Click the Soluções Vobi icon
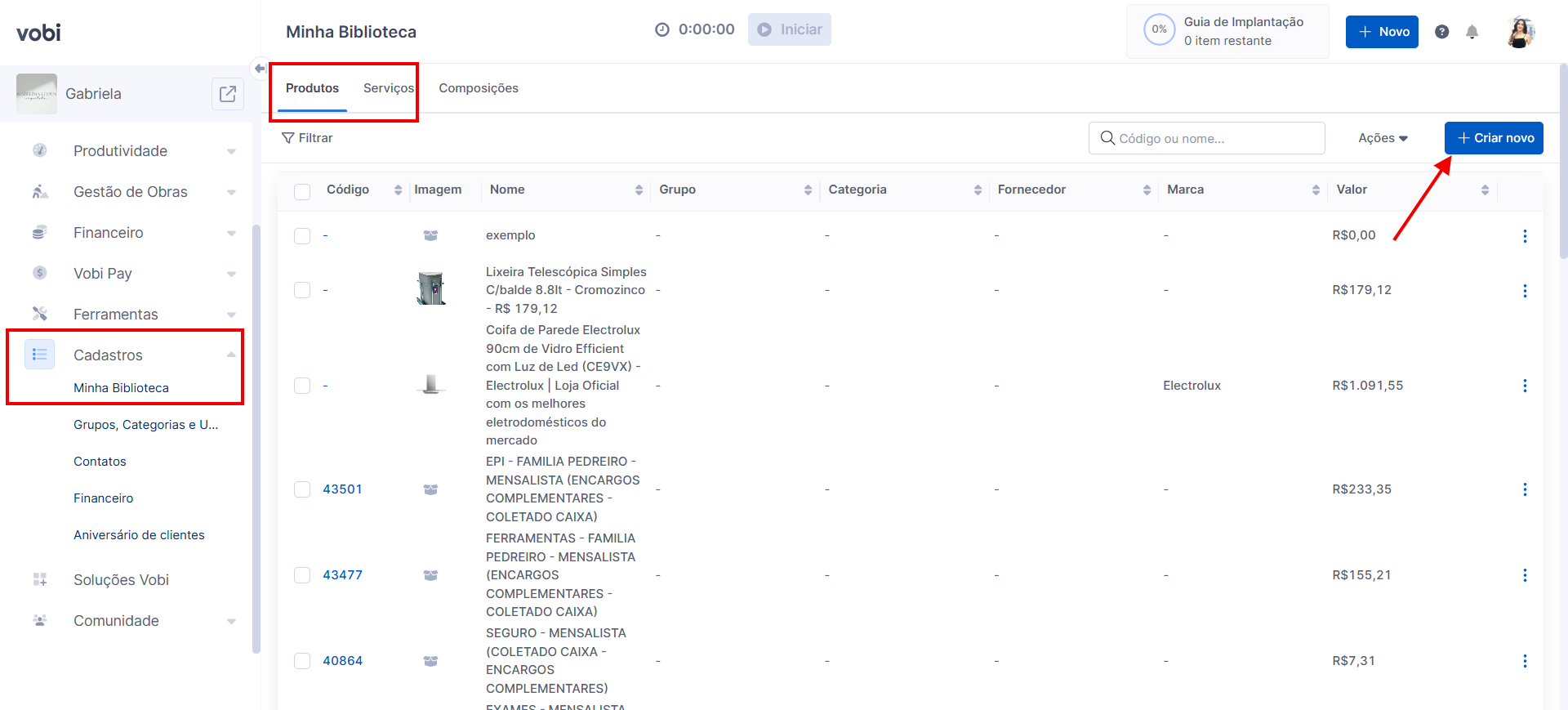Screen dimensions: 1568x710 click(x=39, y=579)
